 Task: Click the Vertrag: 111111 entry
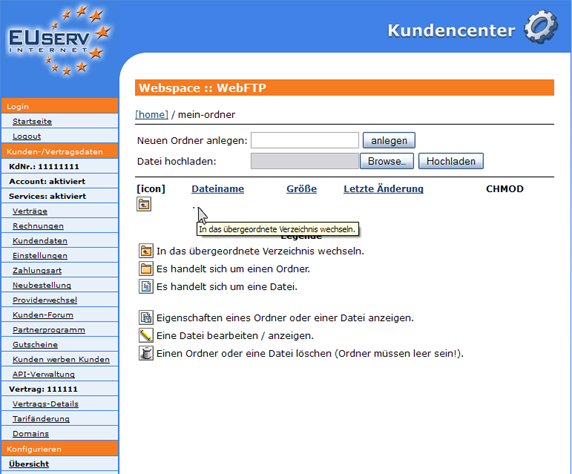60,389
